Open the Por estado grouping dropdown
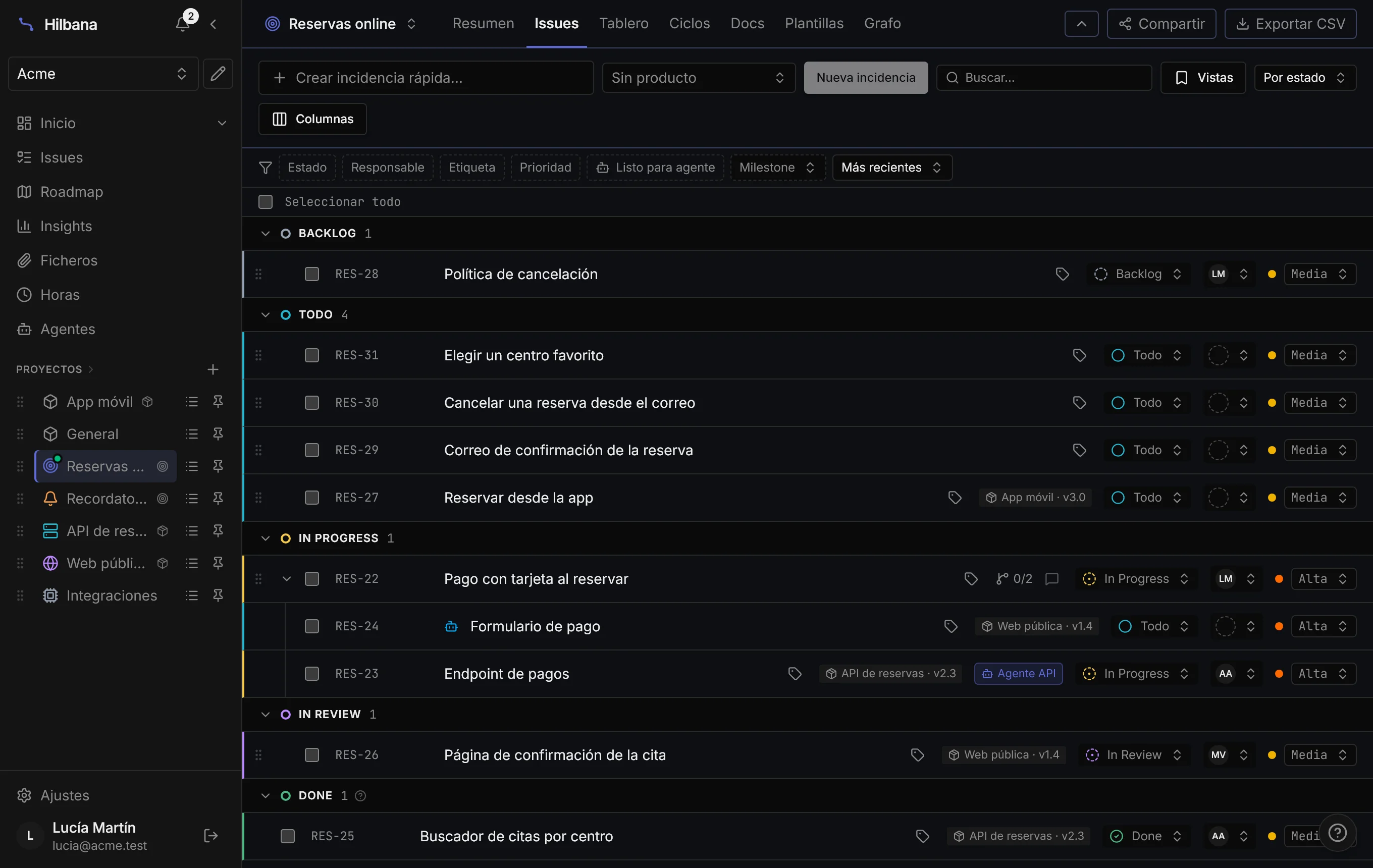 point(1304,78)
